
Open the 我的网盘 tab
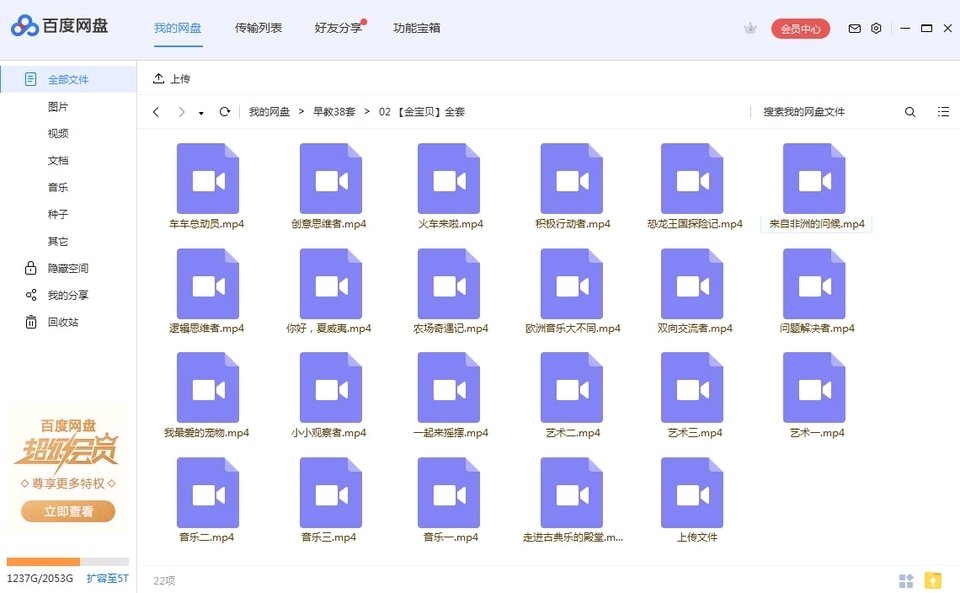(178, 28)
